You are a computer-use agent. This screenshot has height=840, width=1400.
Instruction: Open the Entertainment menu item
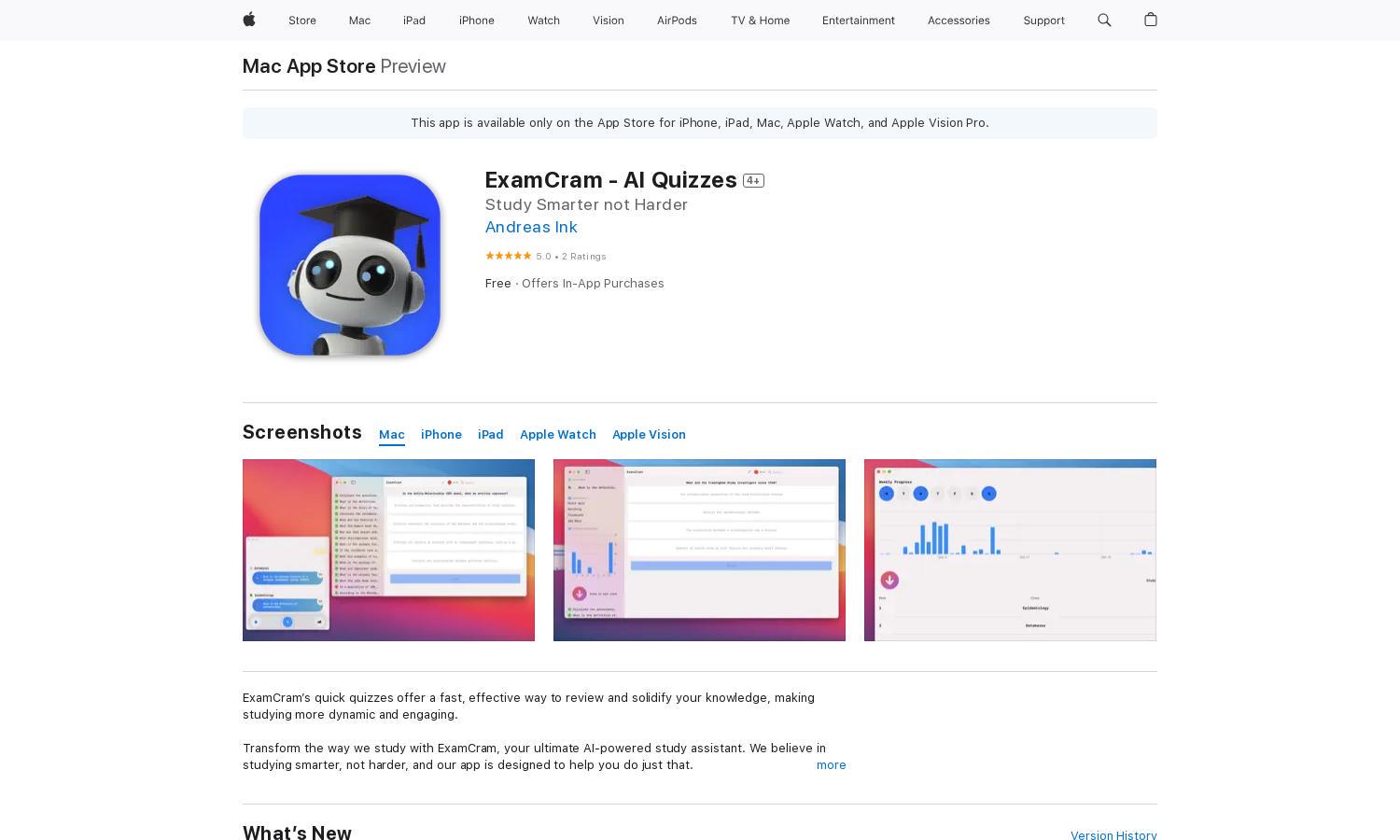coord(859,21)
